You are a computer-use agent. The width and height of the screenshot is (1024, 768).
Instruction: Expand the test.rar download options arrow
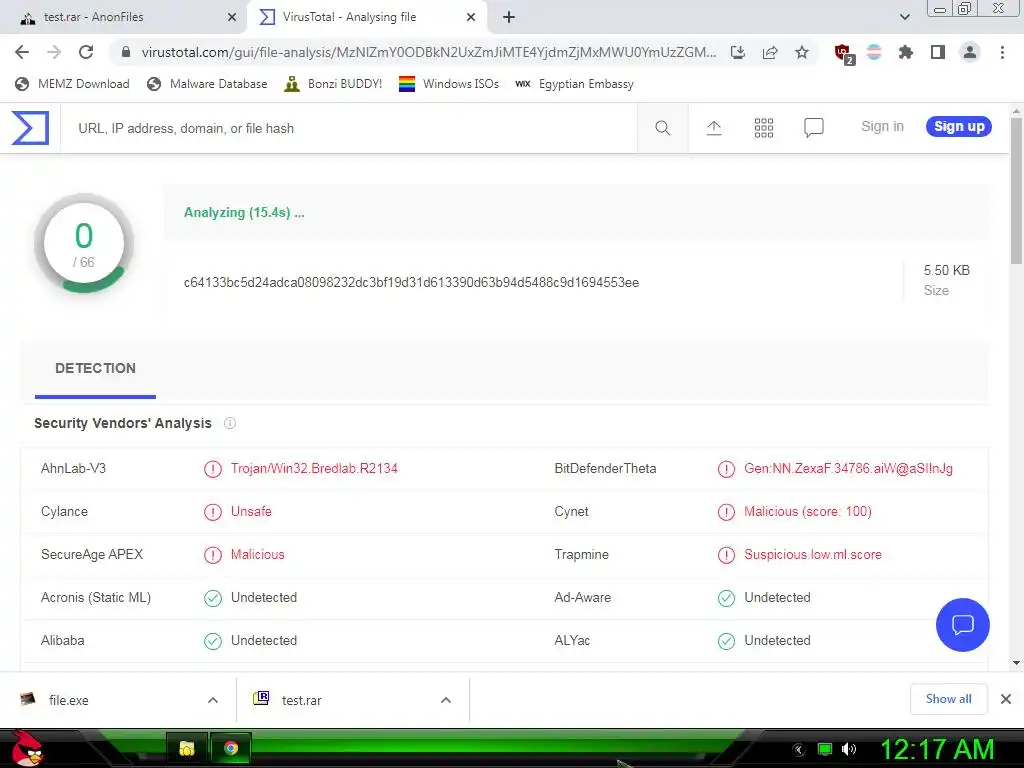coord(446,700)
